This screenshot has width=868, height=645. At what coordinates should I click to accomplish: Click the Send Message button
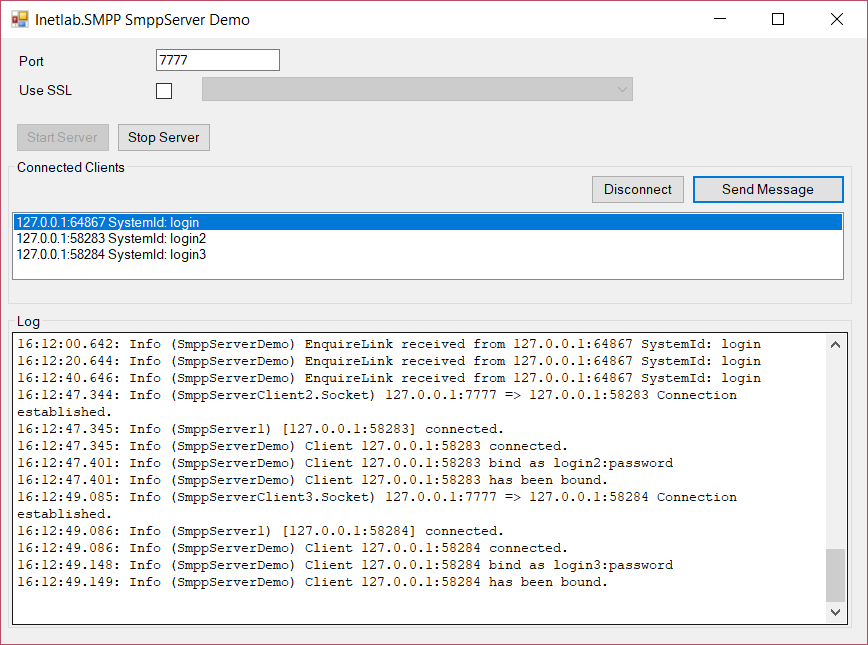coord(768,189)
